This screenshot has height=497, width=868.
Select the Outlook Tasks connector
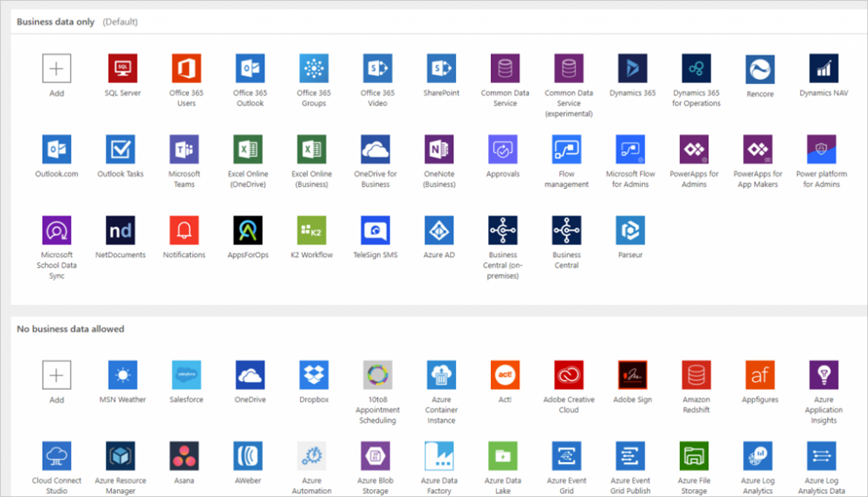(120, 149)
